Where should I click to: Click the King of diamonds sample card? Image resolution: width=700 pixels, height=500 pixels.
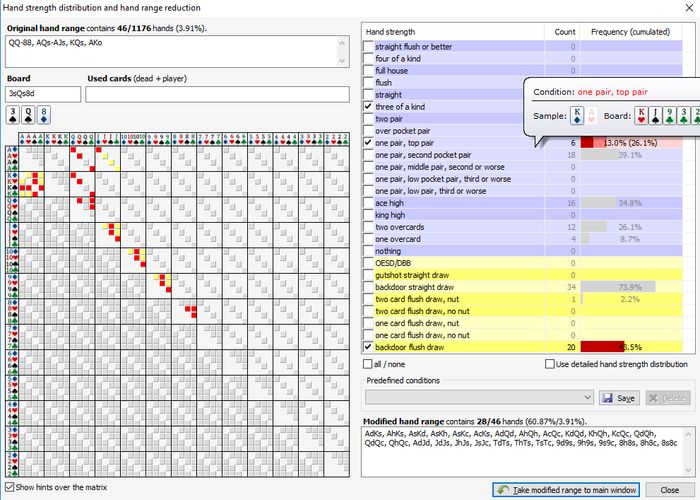click(x=577, y=116)
